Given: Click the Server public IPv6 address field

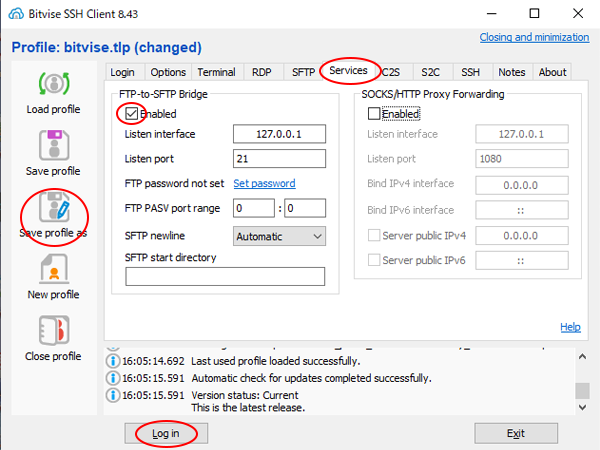Looking at the screenshot, I should pyautogui.click(x=522, y=261).
